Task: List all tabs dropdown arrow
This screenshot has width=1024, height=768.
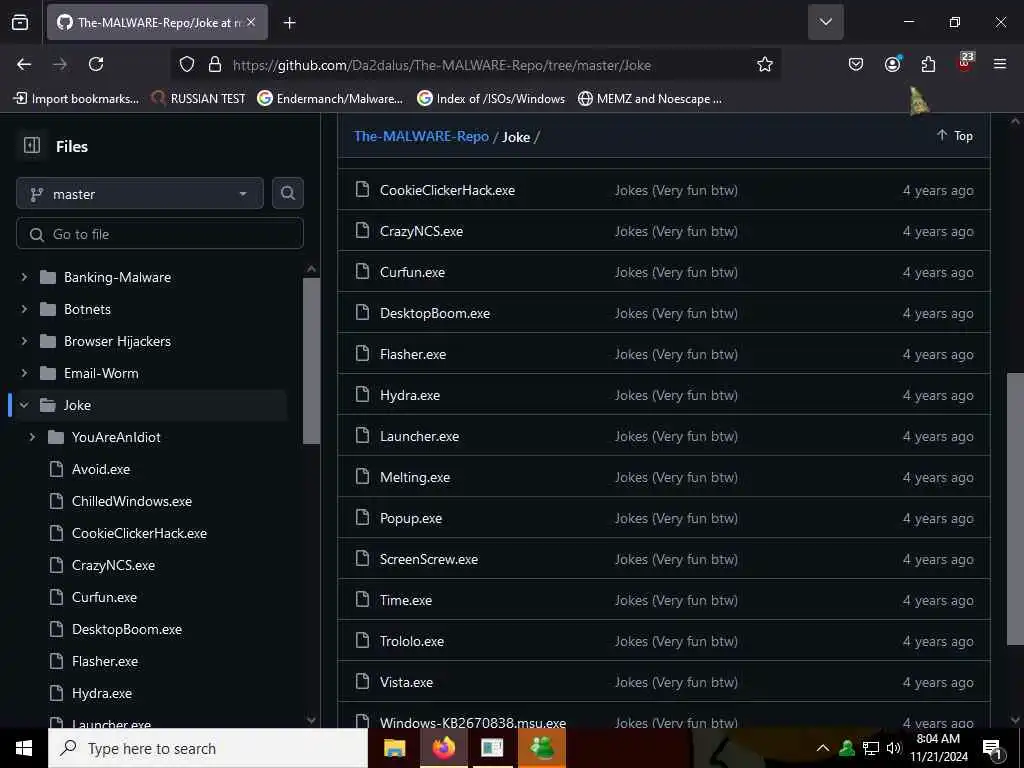Action: pyautogui.click(x=825, y=22)
